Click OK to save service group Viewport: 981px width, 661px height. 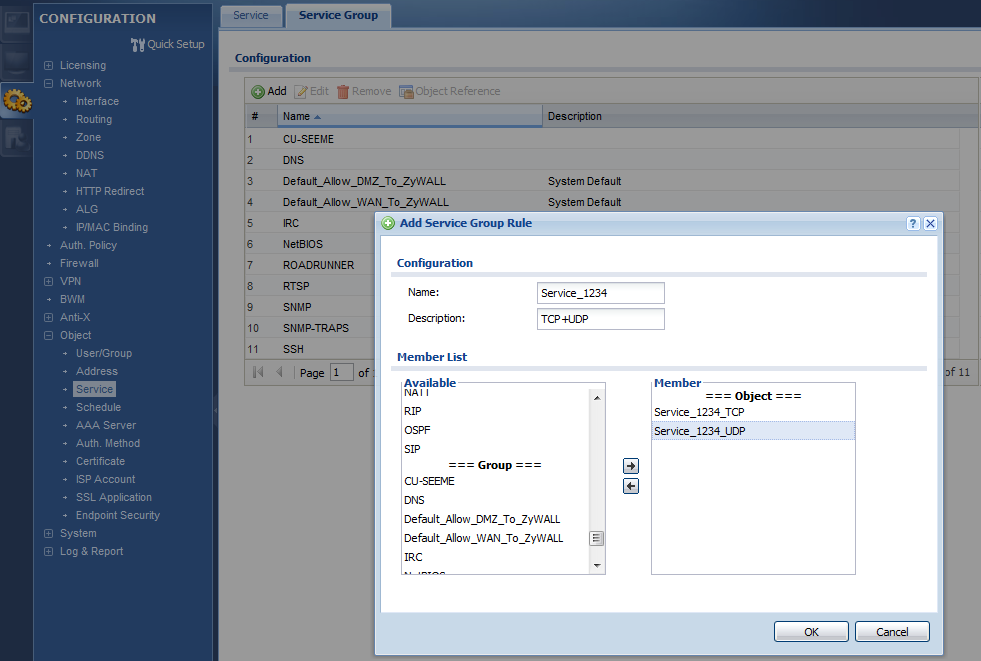click(x=811, y=632)
